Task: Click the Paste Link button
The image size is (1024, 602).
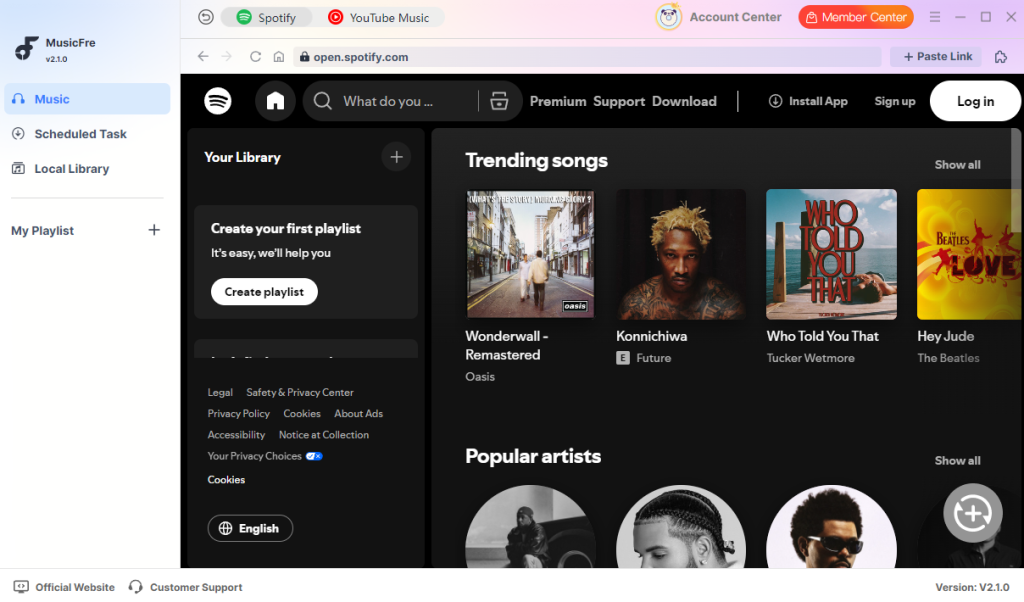Action: pos(938,57)
